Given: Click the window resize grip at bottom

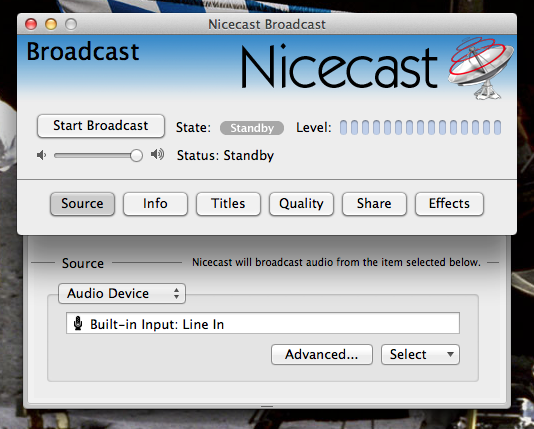Looking at the screenshot, I should pos(267,407).
